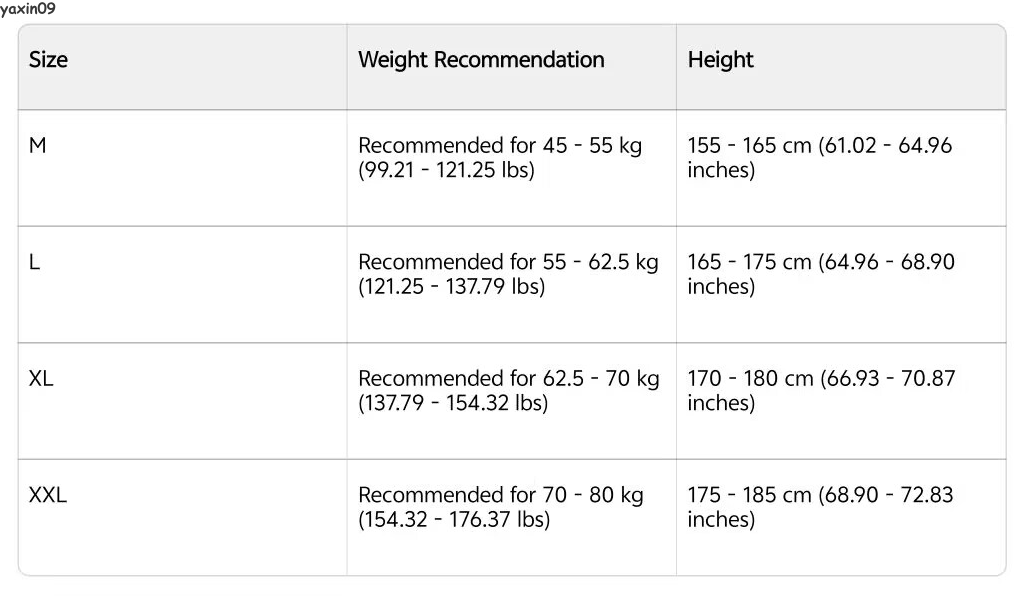Select the L size cell
Viewport: 1028px width, 600px height.
pos(35,262)
